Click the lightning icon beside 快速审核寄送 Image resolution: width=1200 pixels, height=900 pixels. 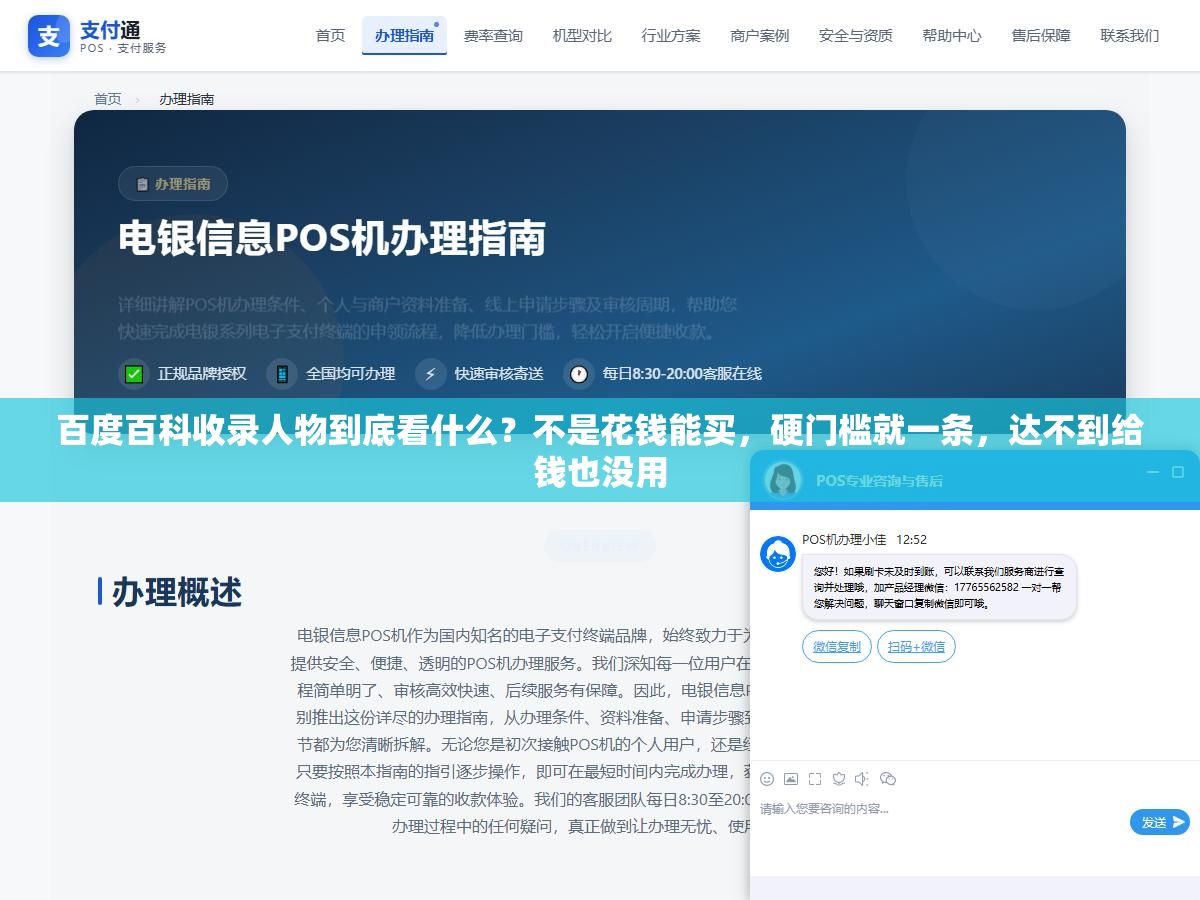(431, 373)
